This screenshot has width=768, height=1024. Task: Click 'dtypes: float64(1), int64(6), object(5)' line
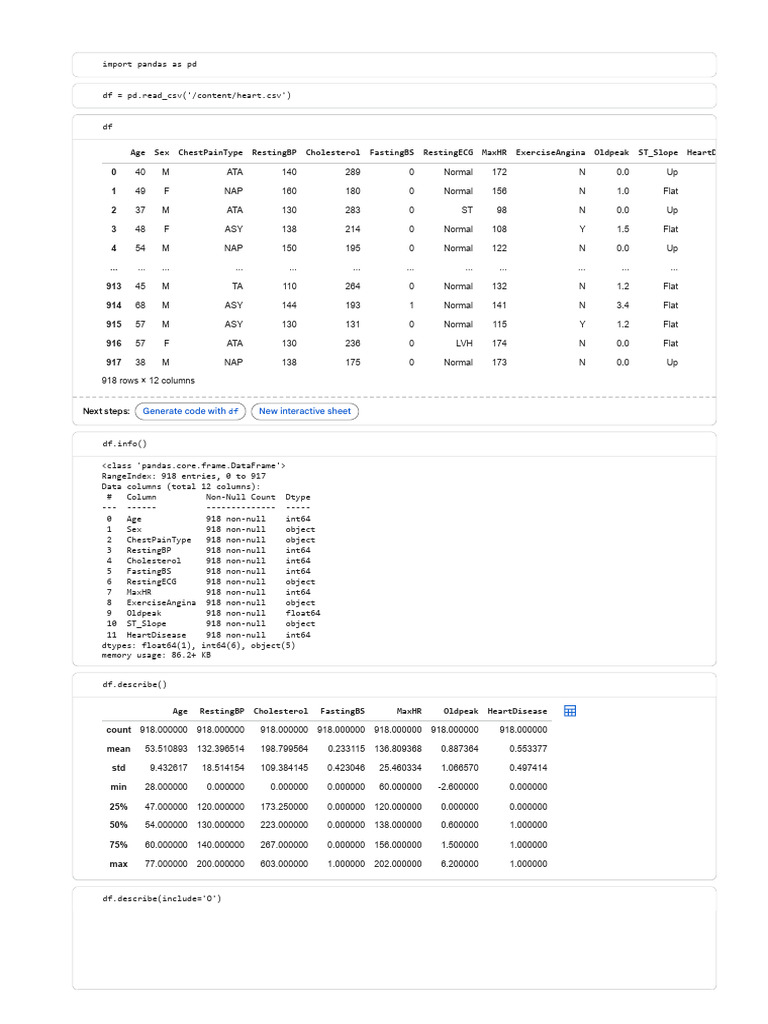[x=198, y=645]
